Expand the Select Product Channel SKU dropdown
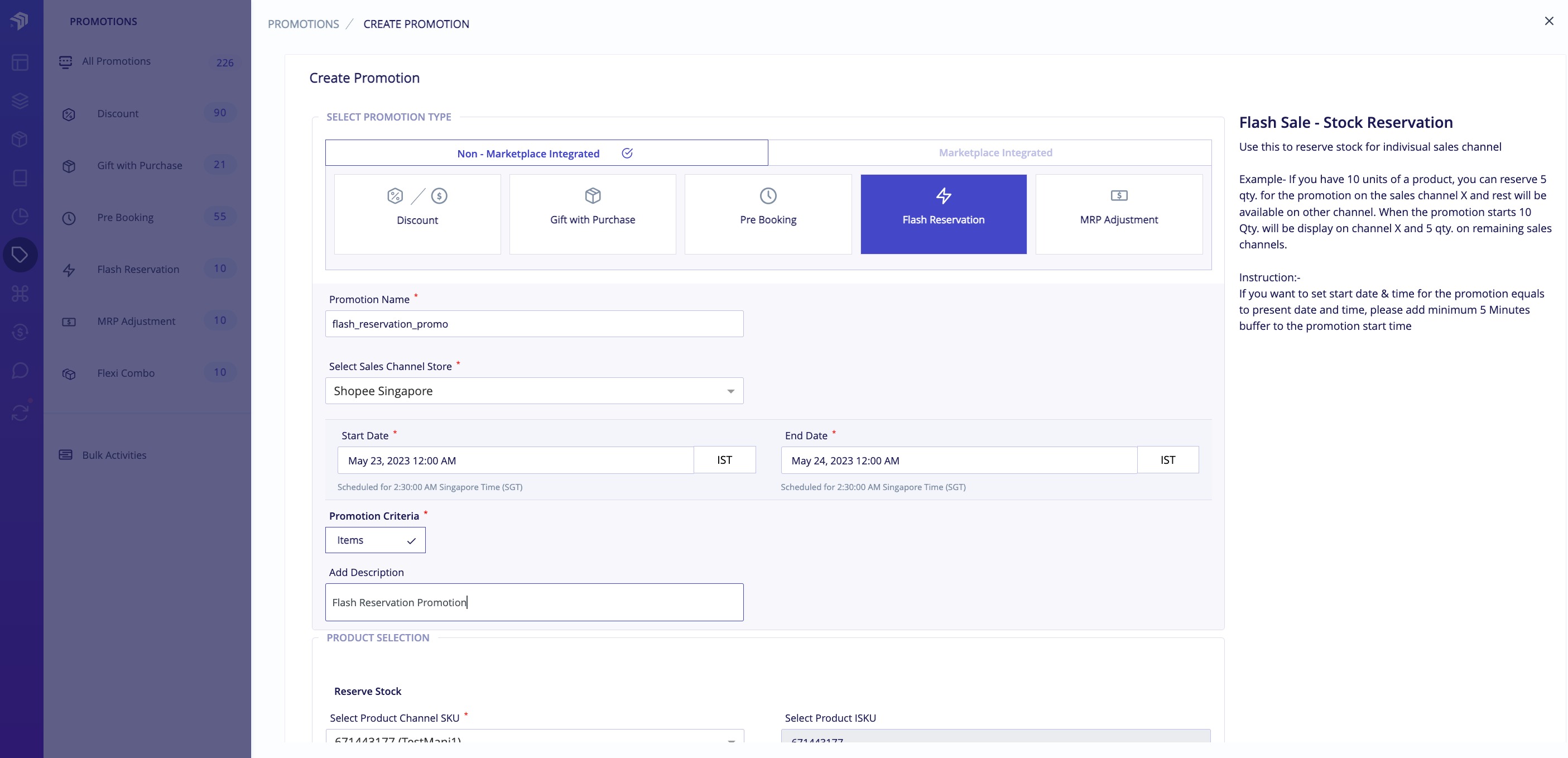The height and width of the screenshot is (758, 1568). click(x=535, y=736)
